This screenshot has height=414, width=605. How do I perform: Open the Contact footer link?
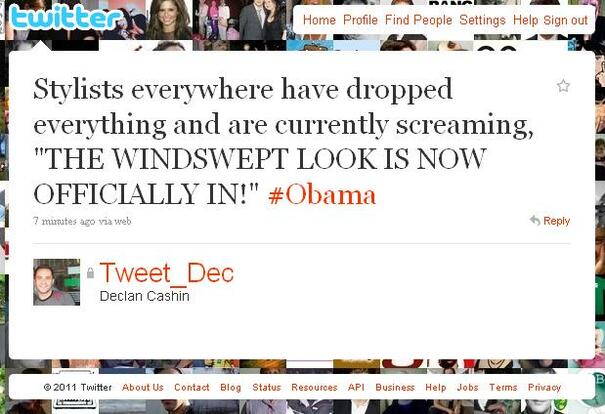[192, 387]
